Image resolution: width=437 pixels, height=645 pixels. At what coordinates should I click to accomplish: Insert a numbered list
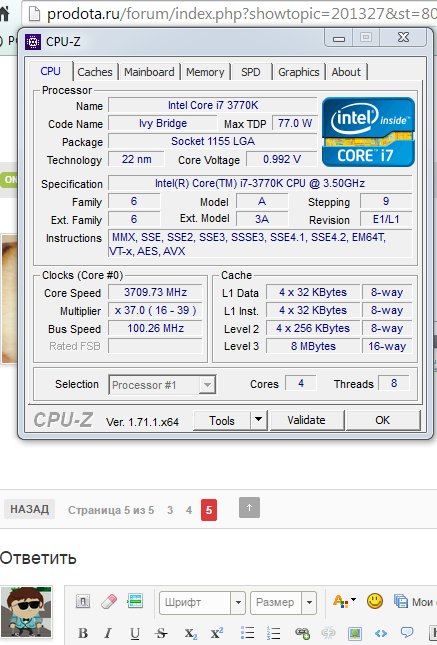click(x=274, y=633)
